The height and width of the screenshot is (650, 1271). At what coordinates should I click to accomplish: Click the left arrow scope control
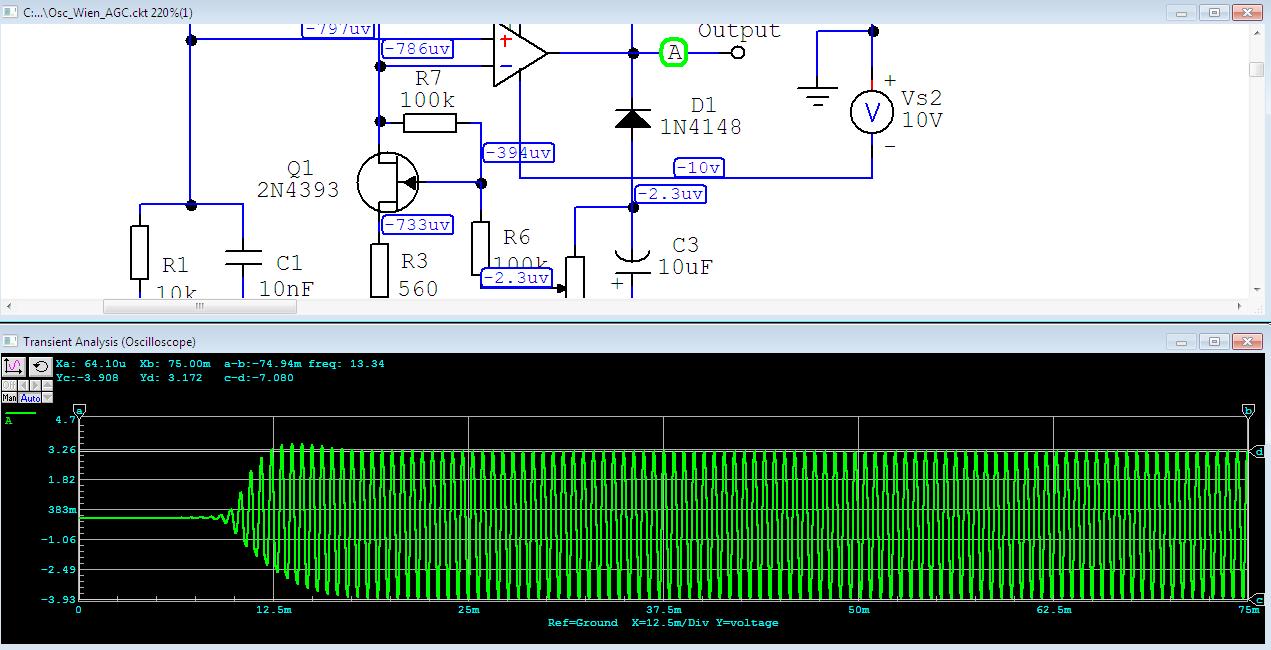tap(23, 385)
